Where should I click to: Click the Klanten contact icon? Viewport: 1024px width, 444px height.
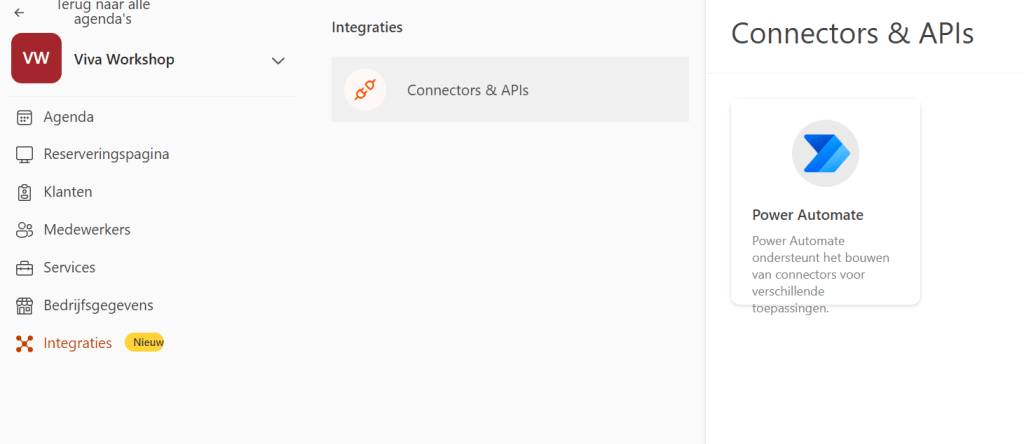click(x=25, y=192)
